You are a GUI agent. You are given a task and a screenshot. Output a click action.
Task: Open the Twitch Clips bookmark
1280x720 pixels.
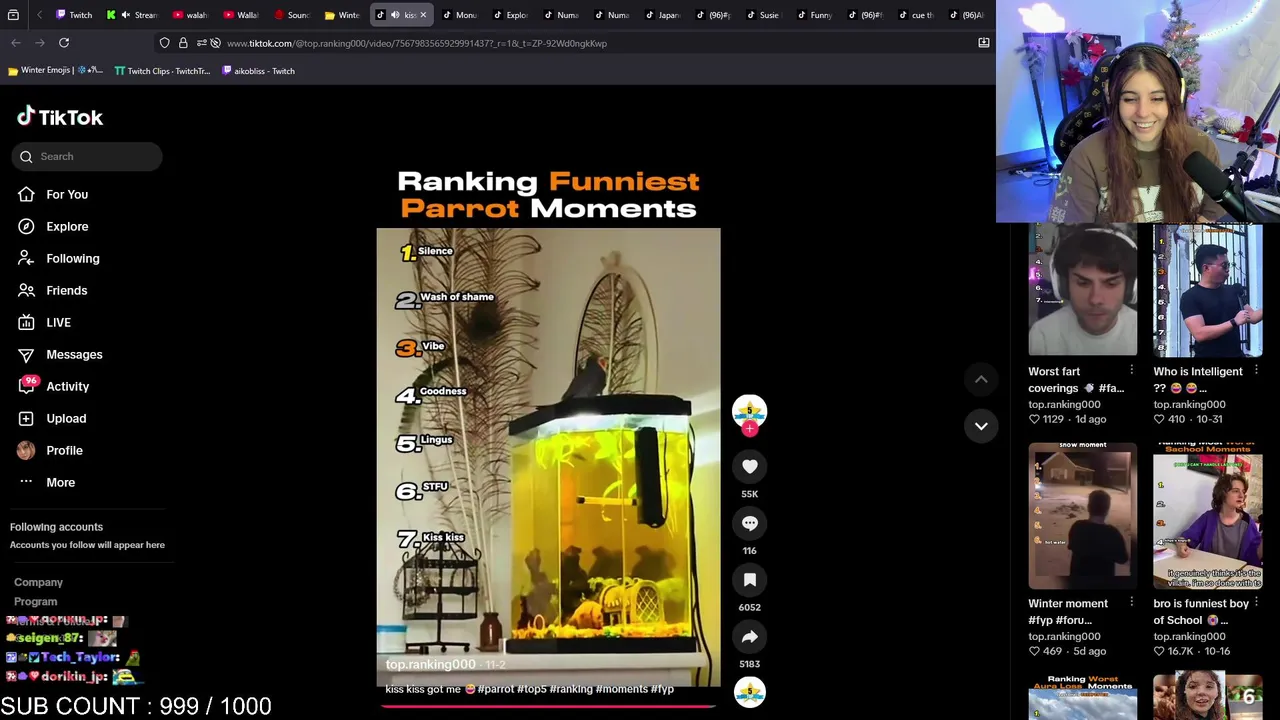click(162, 71)
